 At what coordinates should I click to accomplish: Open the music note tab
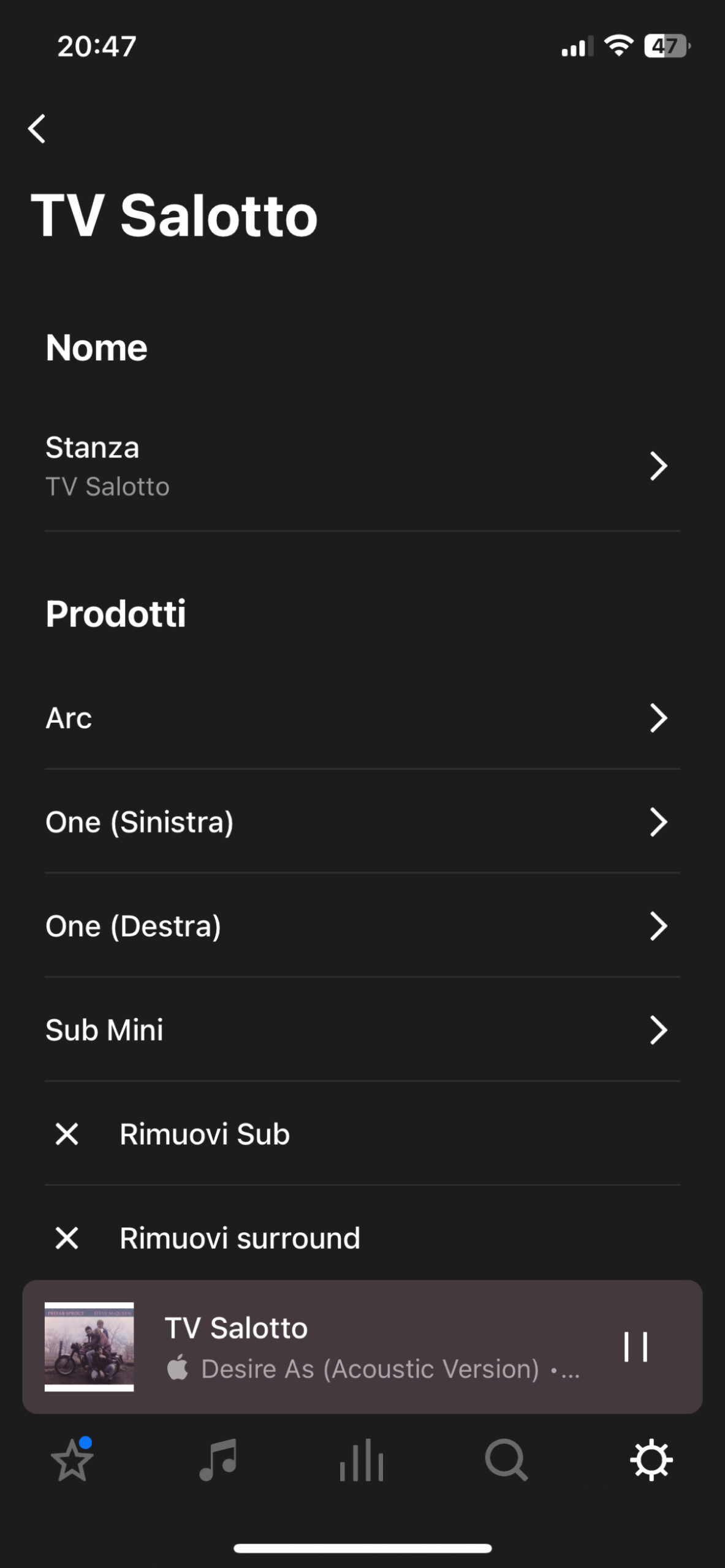tap(218, 1460)
